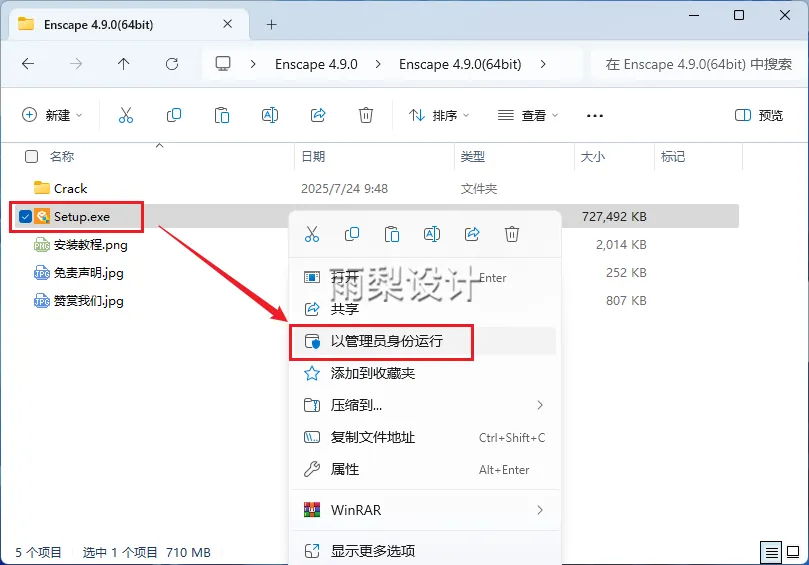Viewport: 809px width, 565px height.
Task: Click Delete trash icon in context menu
Action: click(x=512, y=234)
